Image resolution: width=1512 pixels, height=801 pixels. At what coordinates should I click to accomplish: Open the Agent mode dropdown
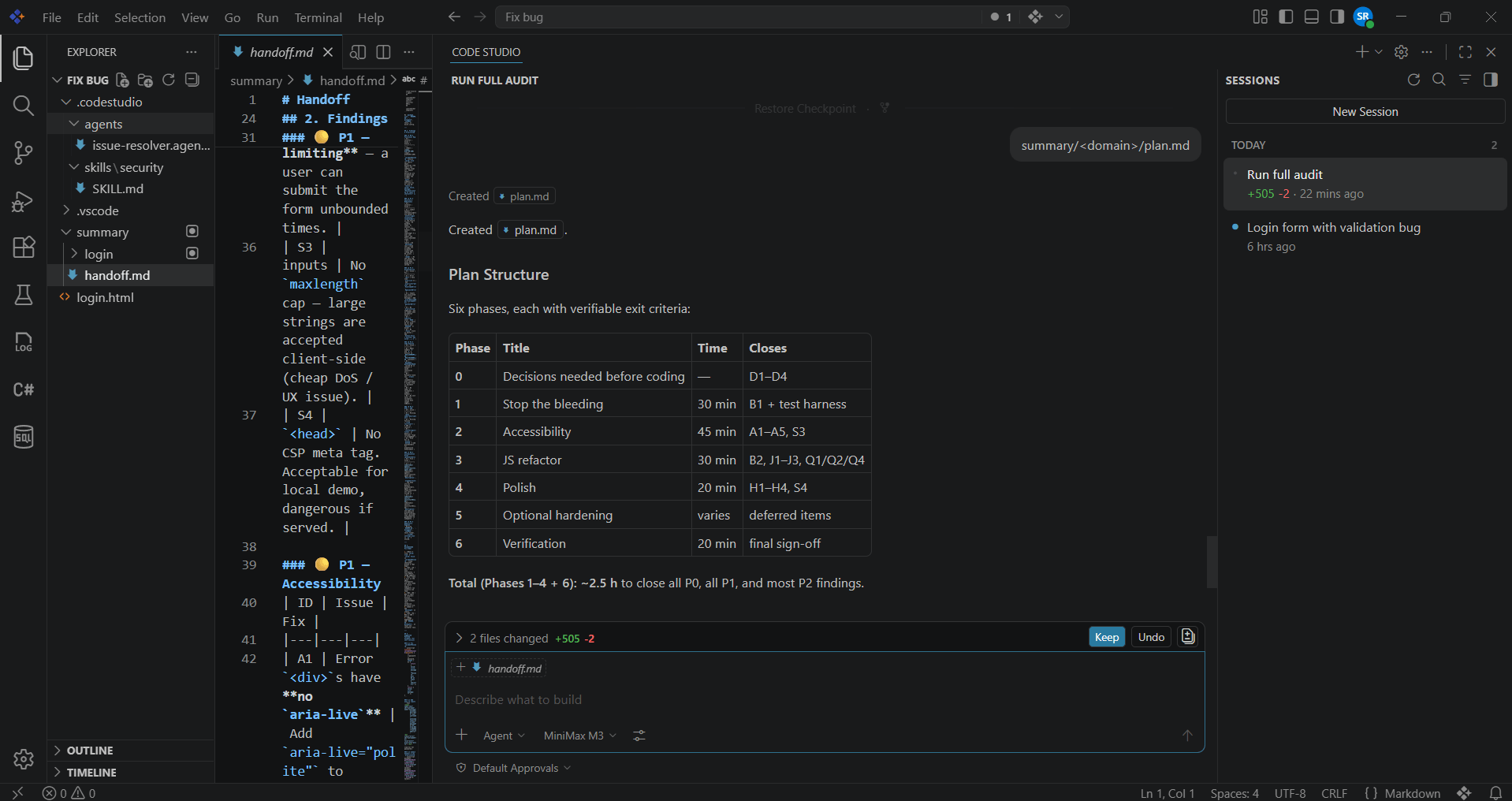[x=504, y=736]
